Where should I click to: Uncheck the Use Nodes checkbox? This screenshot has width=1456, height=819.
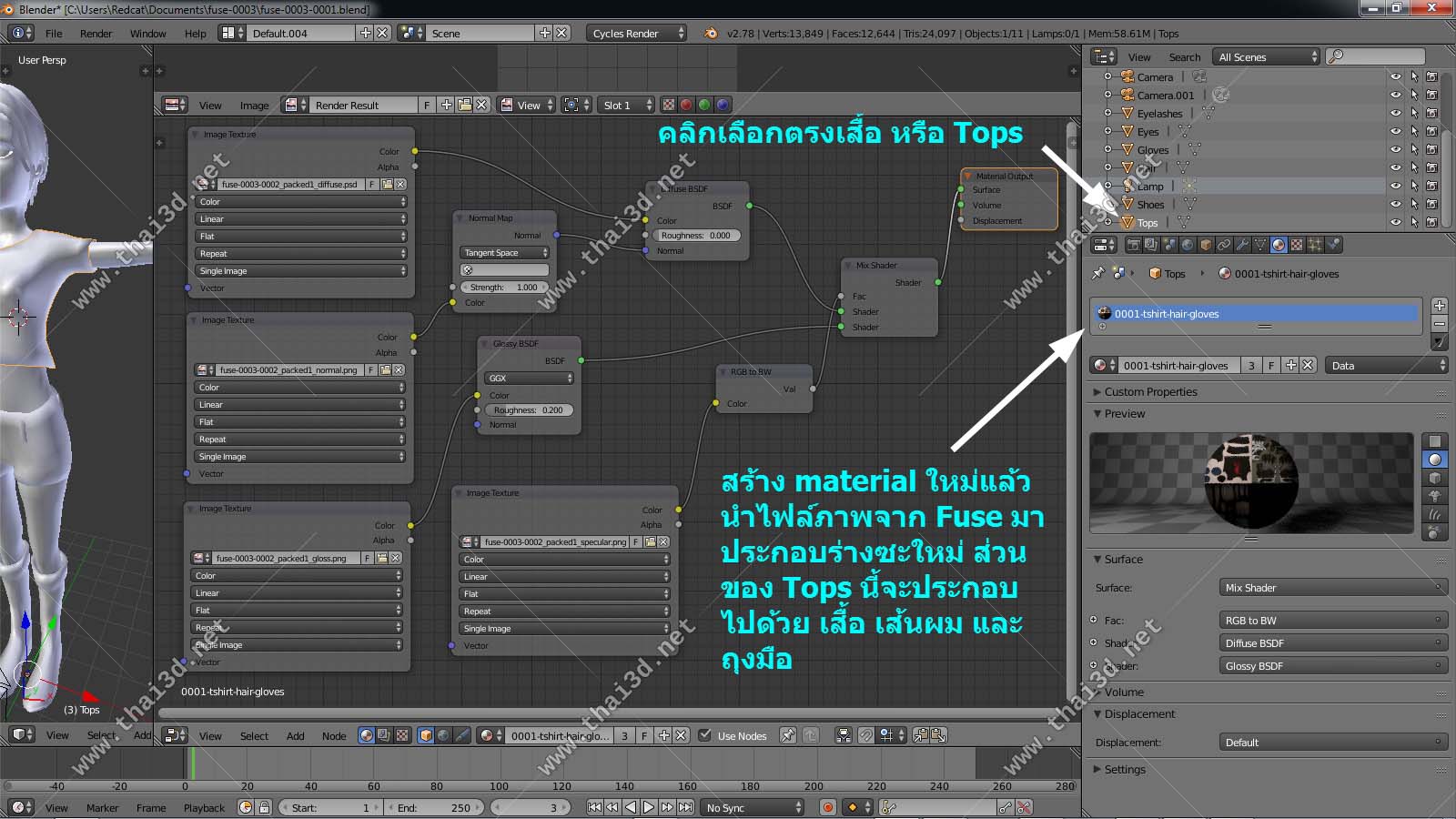coord(704,735)
